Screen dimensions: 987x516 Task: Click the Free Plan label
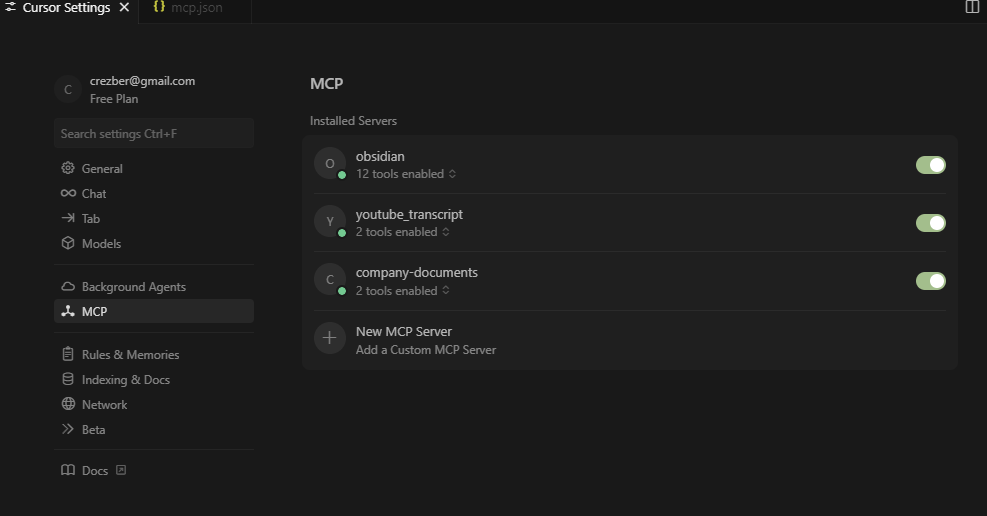[114, 99]
